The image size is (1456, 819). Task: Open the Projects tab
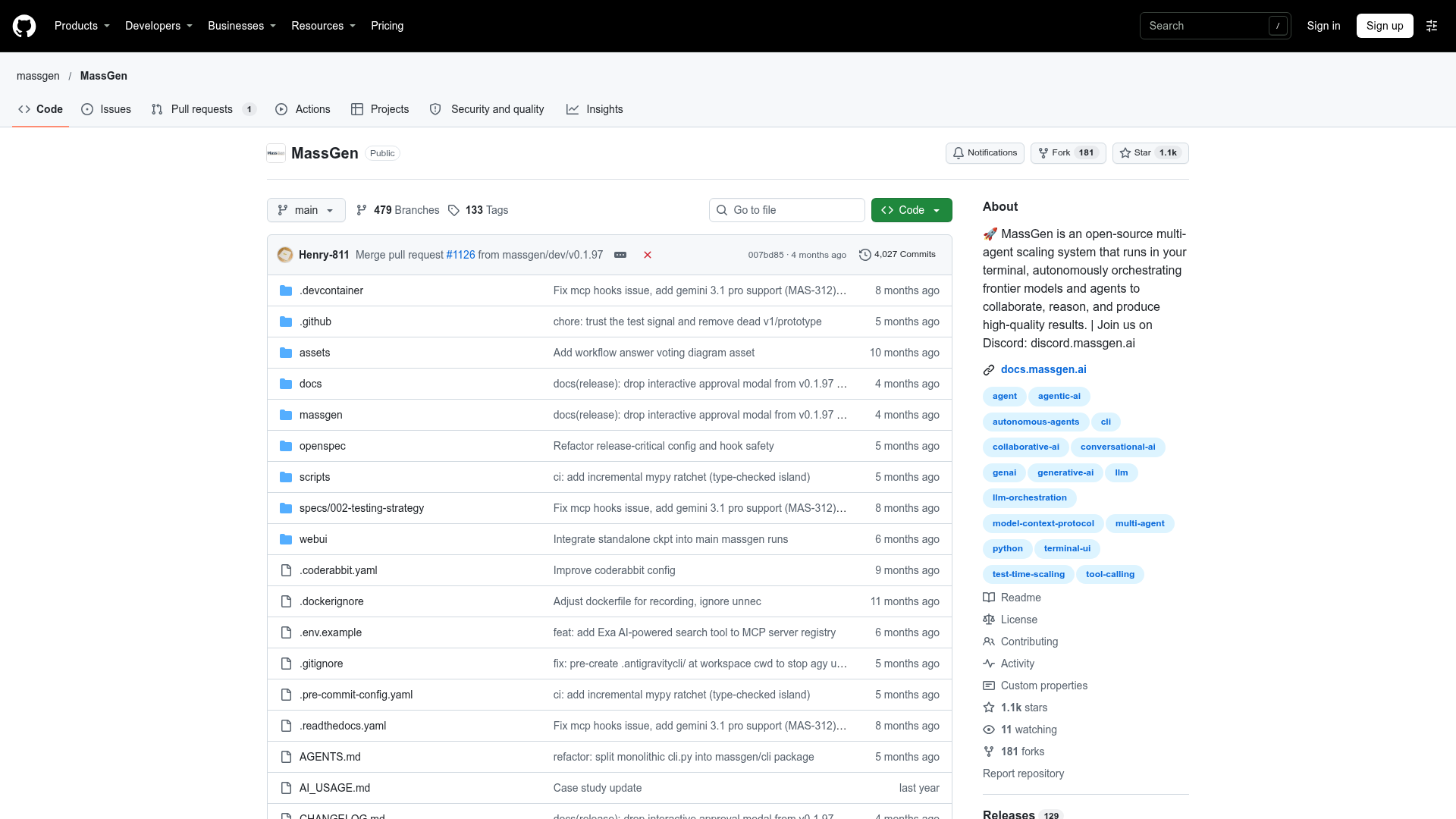pos(380,109)
